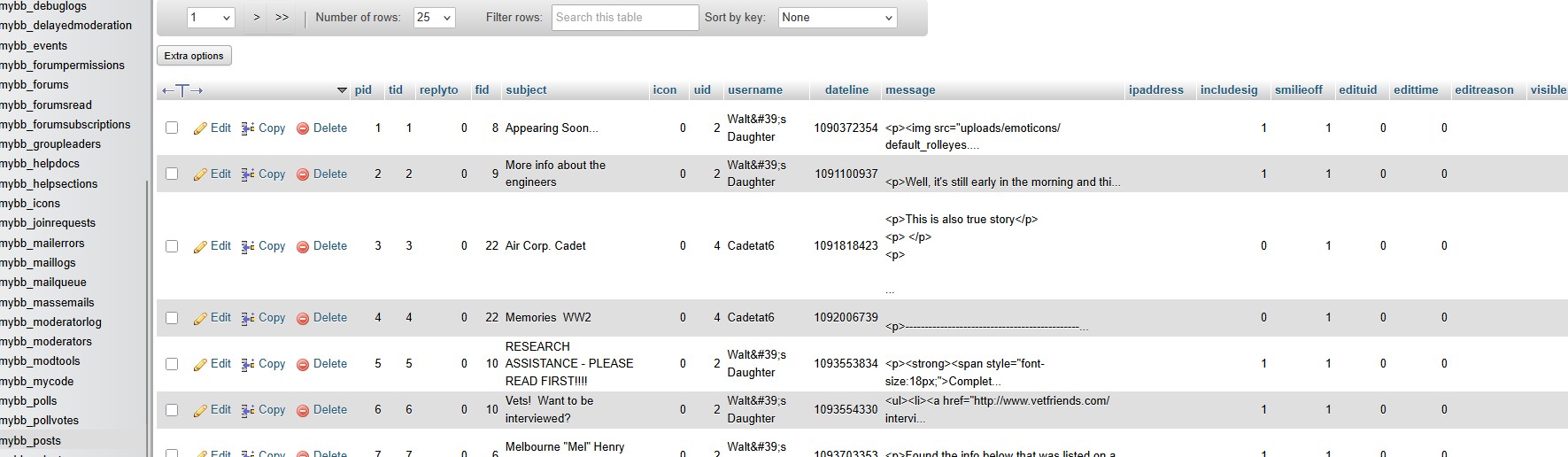Click the Delete icon for RESEARCH ASSISTANCE row
The width and height of the screenshot is (1568, 457).
point(303,364)
